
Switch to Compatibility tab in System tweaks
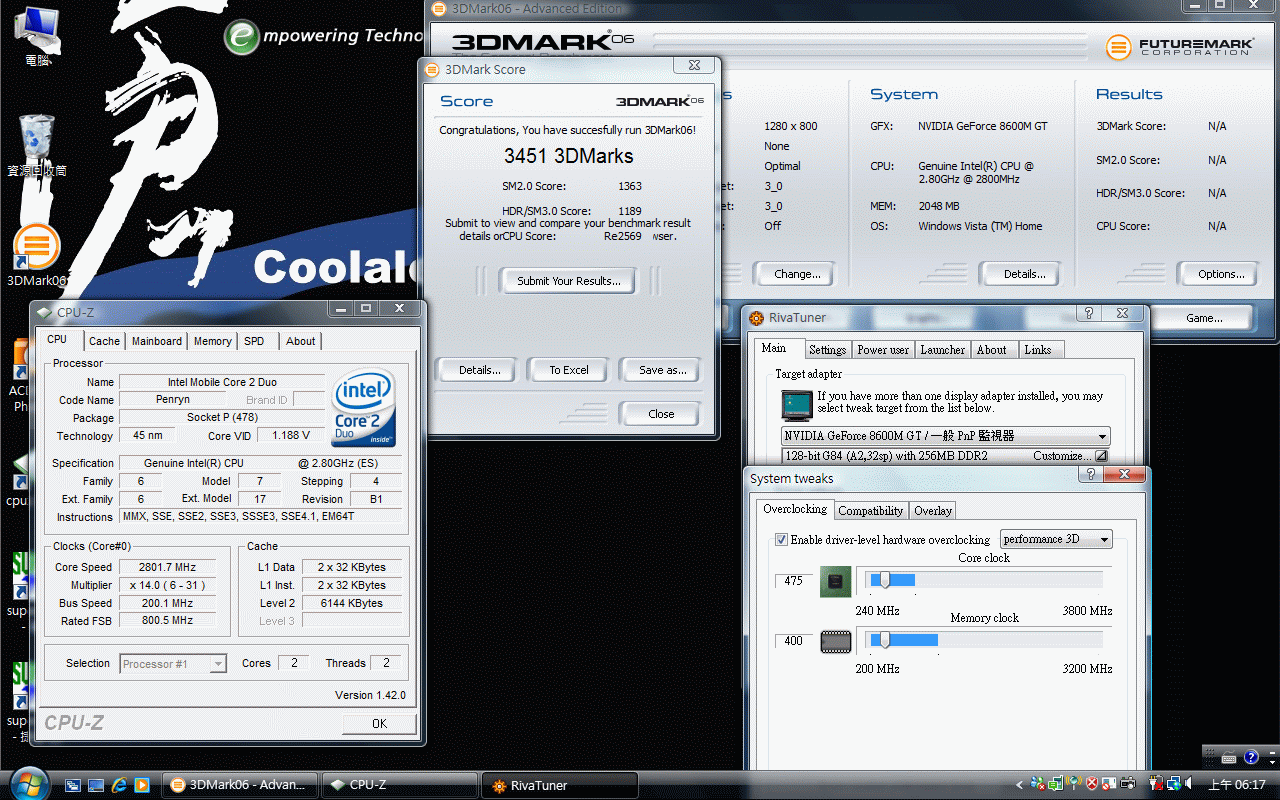coord(870,510)
